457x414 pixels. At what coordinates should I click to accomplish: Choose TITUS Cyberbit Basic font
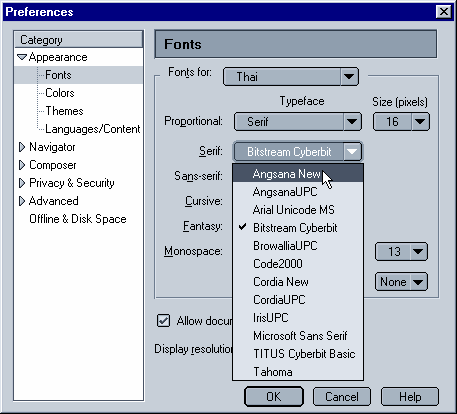coord(298,354)
